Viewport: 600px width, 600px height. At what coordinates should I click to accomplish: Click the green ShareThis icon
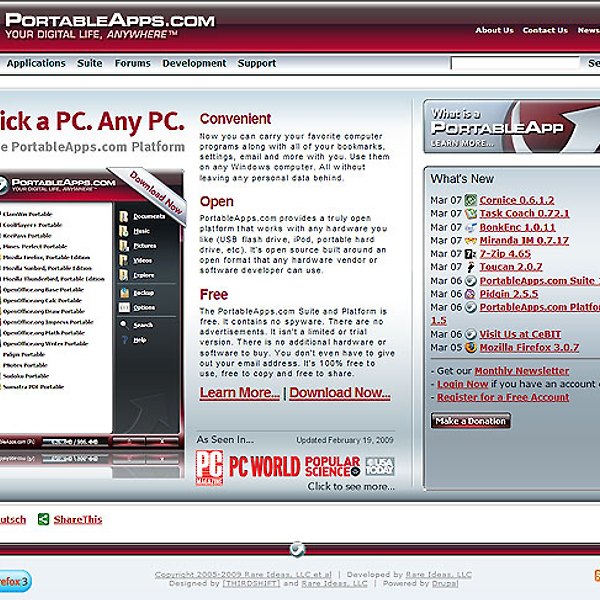pos(44,519)
